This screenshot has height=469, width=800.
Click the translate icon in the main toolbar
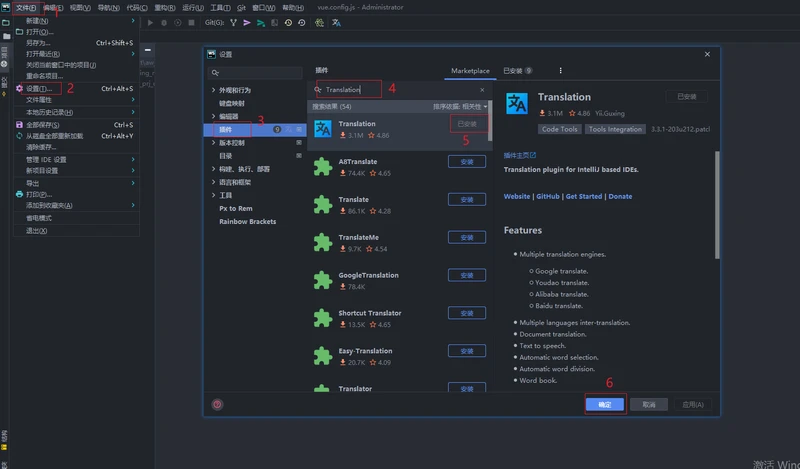click(336, 22)
